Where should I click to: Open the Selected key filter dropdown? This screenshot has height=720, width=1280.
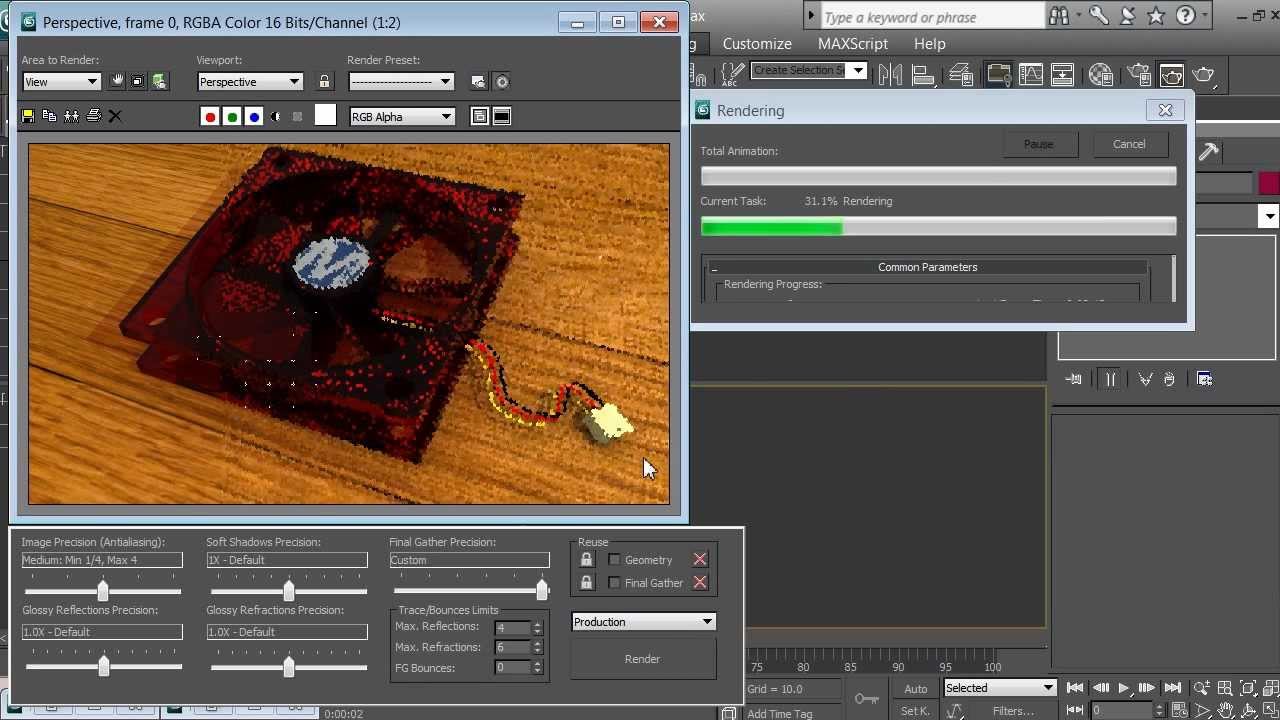pyautogui.click(x=1000, y=688)
